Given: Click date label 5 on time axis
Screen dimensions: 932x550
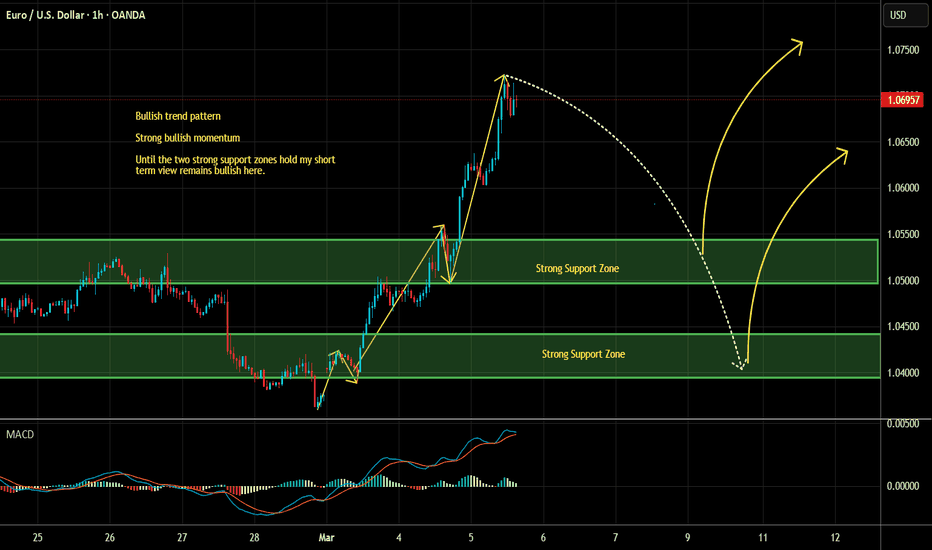Looking at the screenshot, I should [471, 538].
